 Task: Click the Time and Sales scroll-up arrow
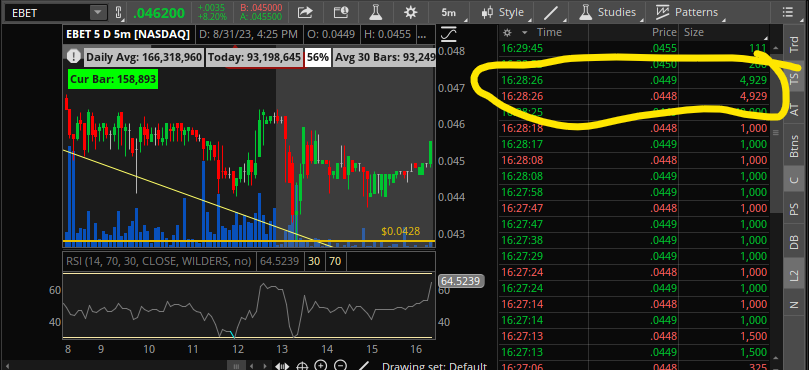[x=774, y=46]
